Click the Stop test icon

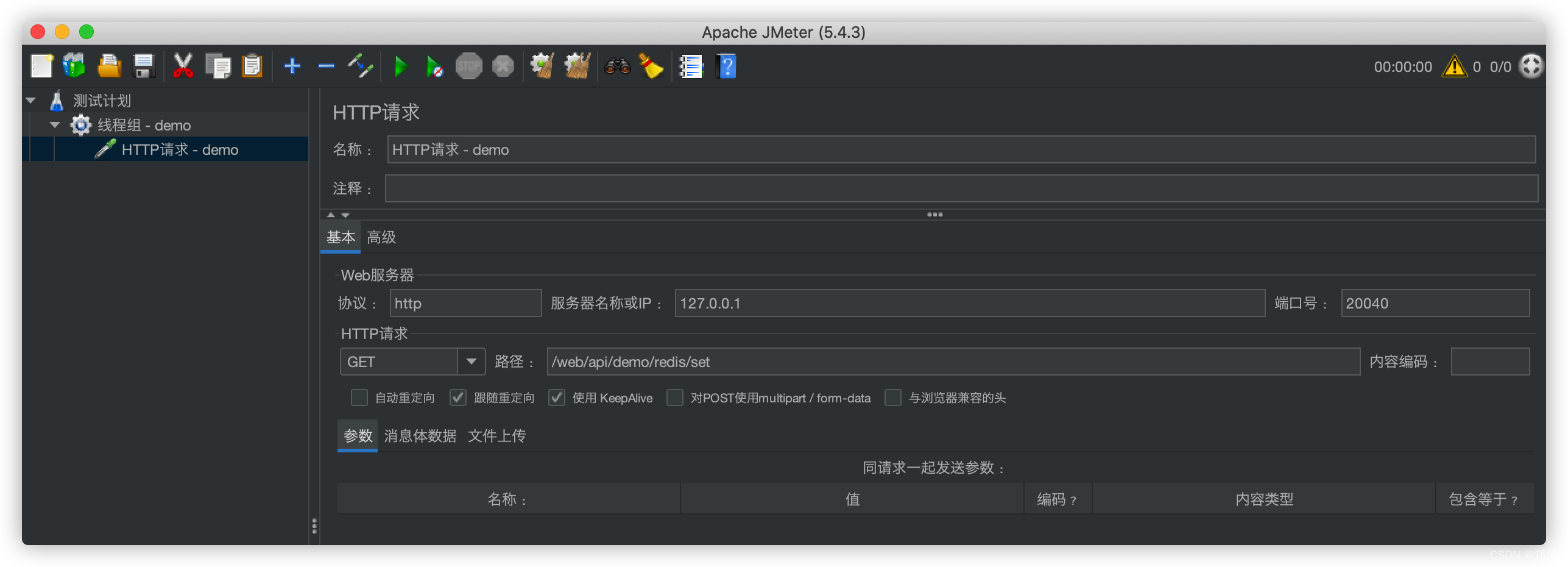click(468, 66)
